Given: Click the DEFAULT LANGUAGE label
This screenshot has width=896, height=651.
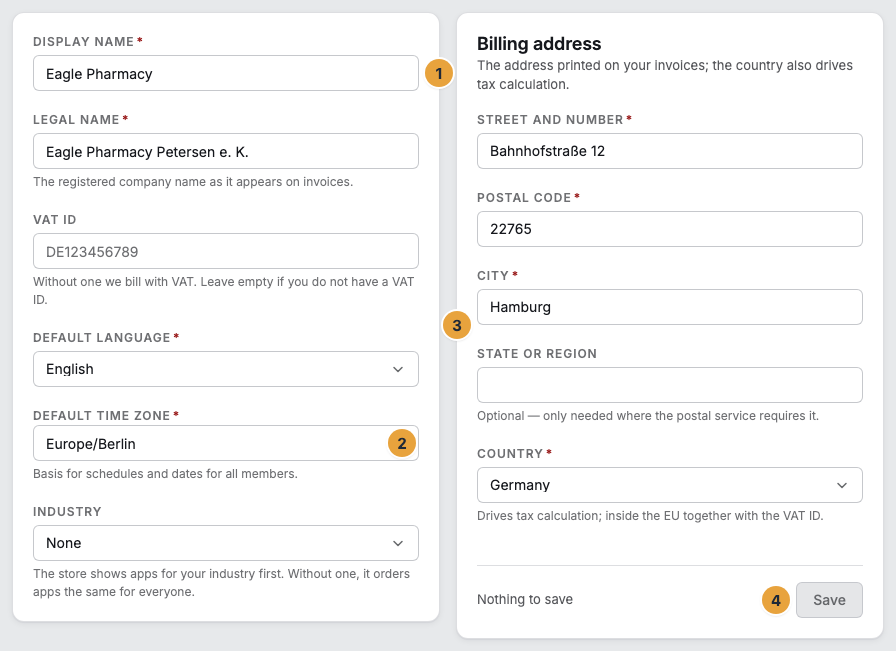Looking at the screenshot, I should click(x=102, y=338).
